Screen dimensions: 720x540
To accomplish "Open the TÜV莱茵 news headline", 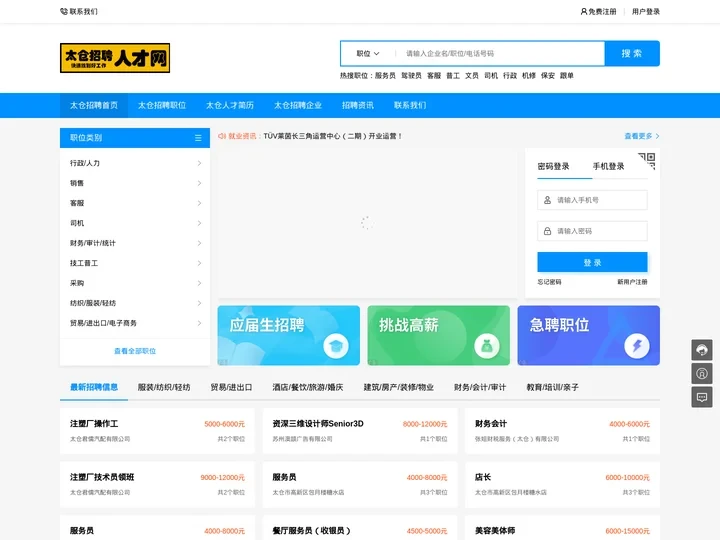I will coord(333,136).
